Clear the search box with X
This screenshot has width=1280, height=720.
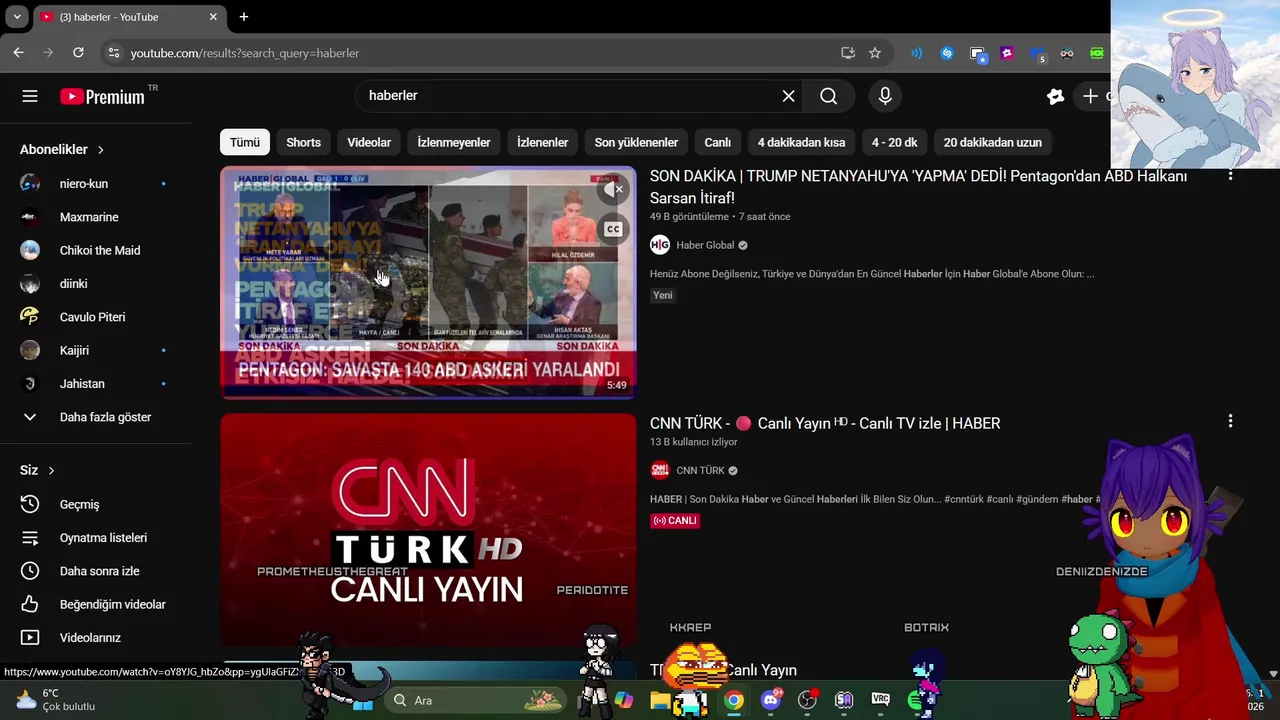(x=788, y=96)
